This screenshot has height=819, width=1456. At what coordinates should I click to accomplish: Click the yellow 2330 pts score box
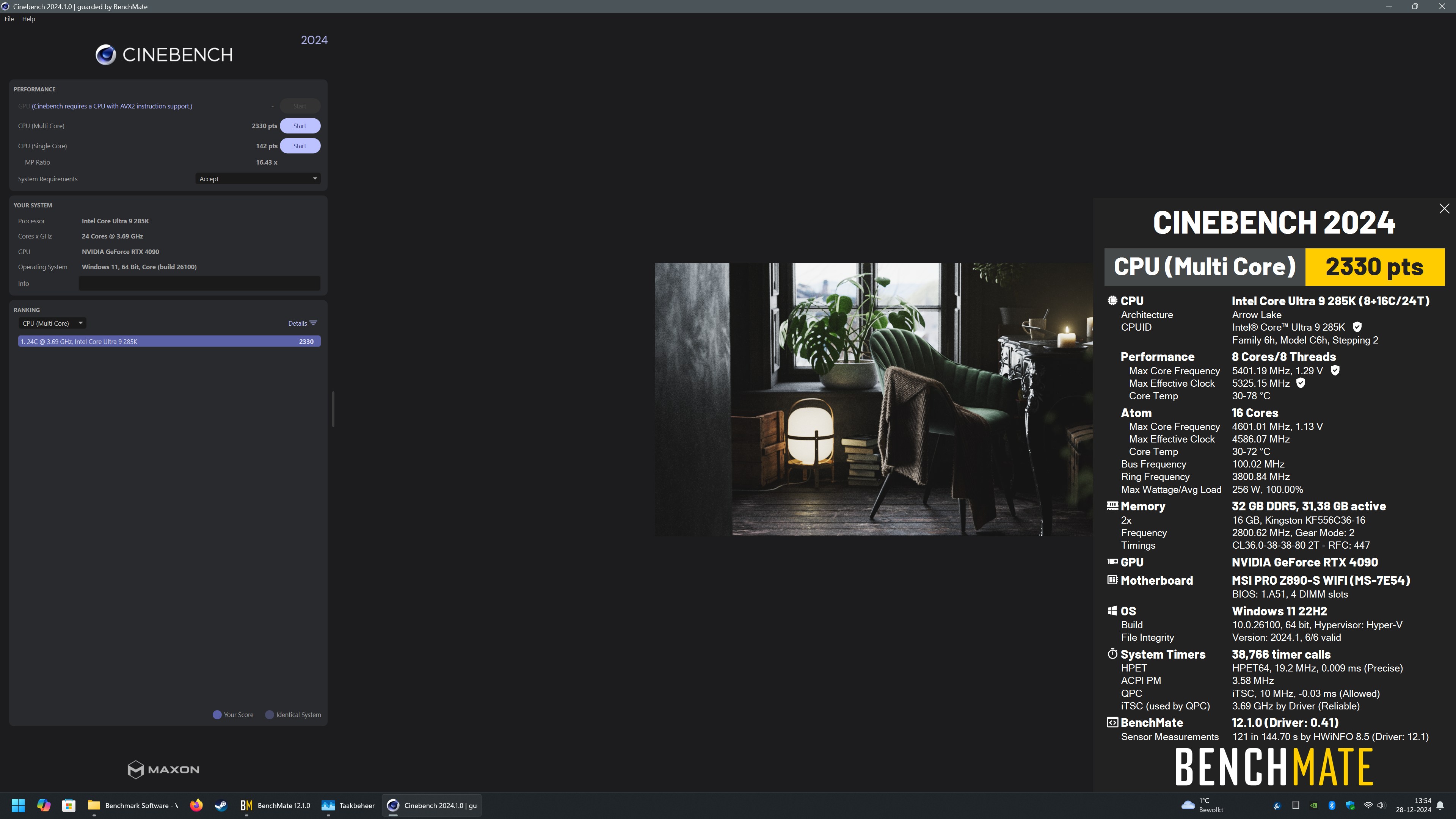click(x=1374, y=267)
